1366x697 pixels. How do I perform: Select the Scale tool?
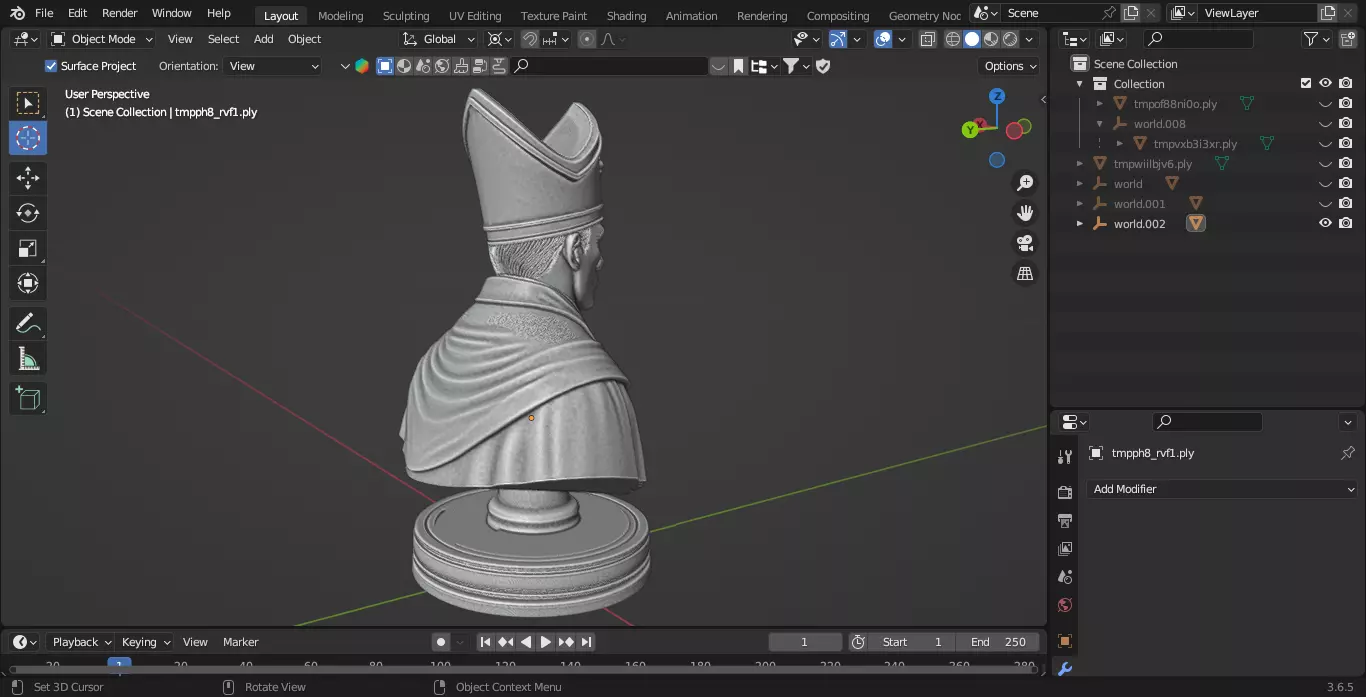(x=28, y=248)
